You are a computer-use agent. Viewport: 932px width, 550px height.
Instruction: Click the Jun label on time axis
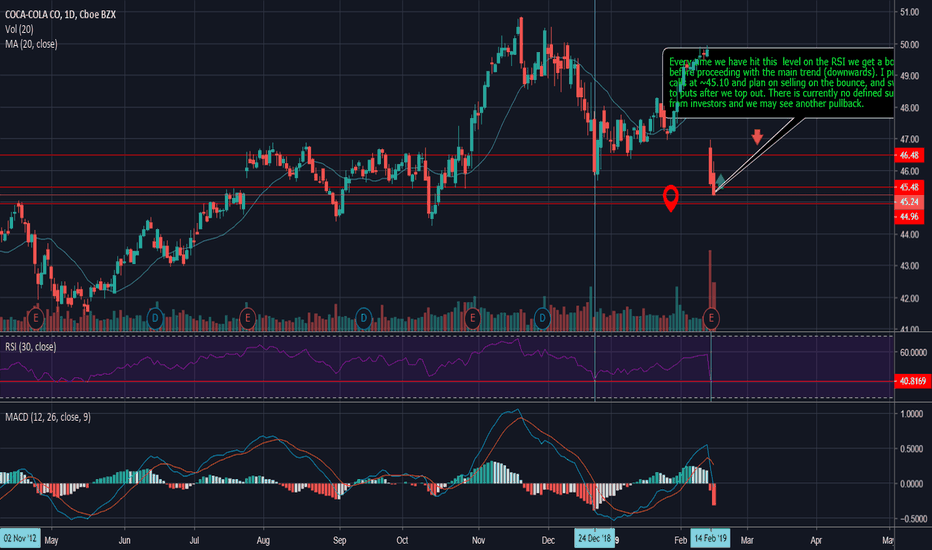pyautogui.click(x=124, y=540)
